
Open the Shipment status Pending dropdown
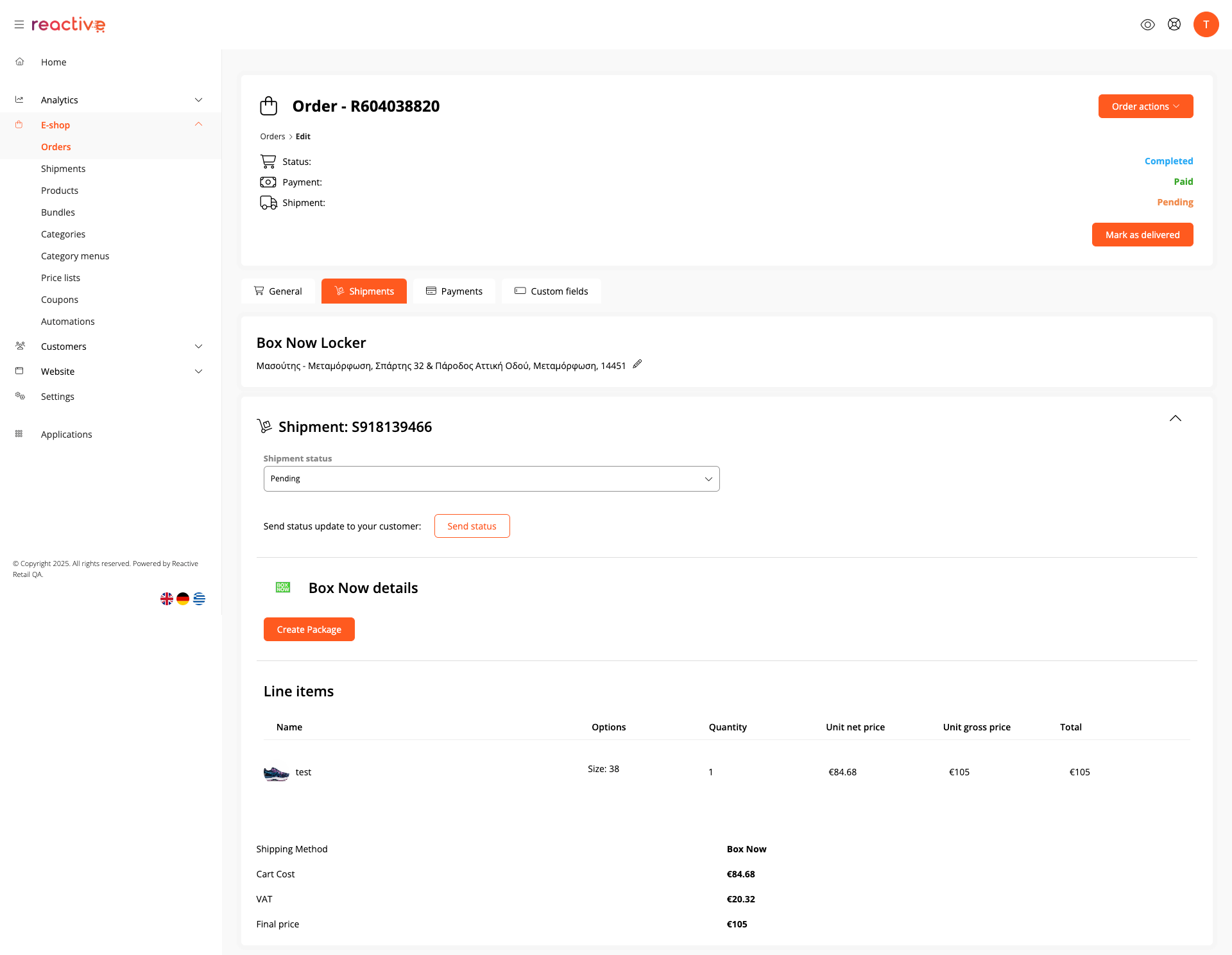coord(492,479)
